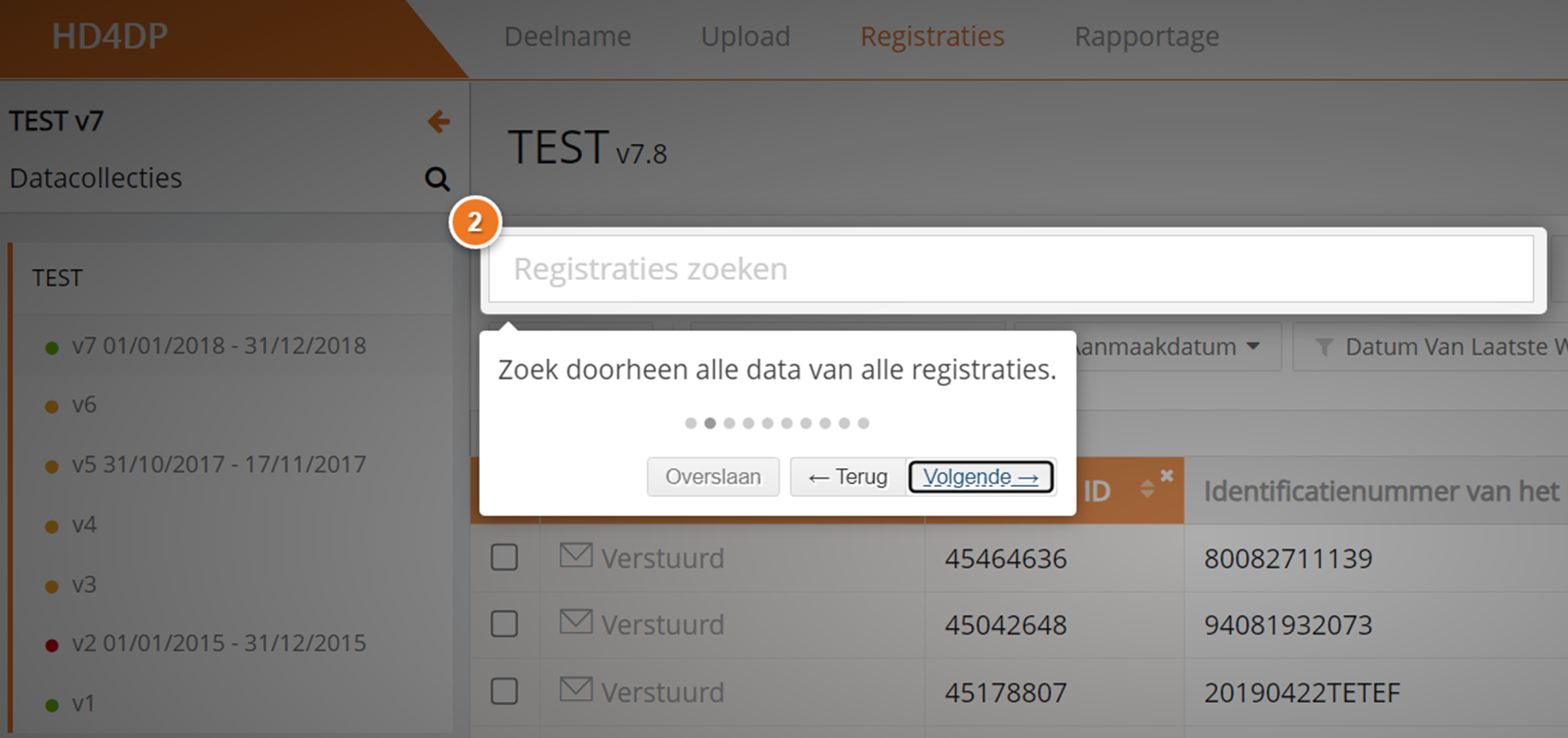The image size is (1568, 738).
Task: Click the Registraties zoeken search field
Action: click(1011, 269)
